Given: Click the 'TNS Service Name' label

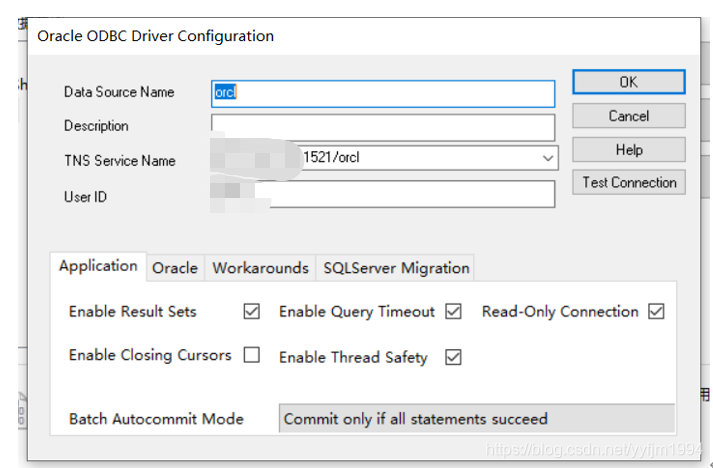Looking at the screenshot, I should (120, 161).
